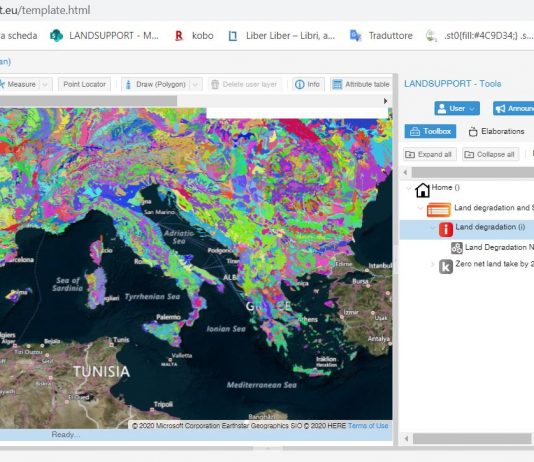Click the gears icon beside Land Degradation N...
Image resolution: width=534 pixels, height=462 pixels.
click(457, 248)
